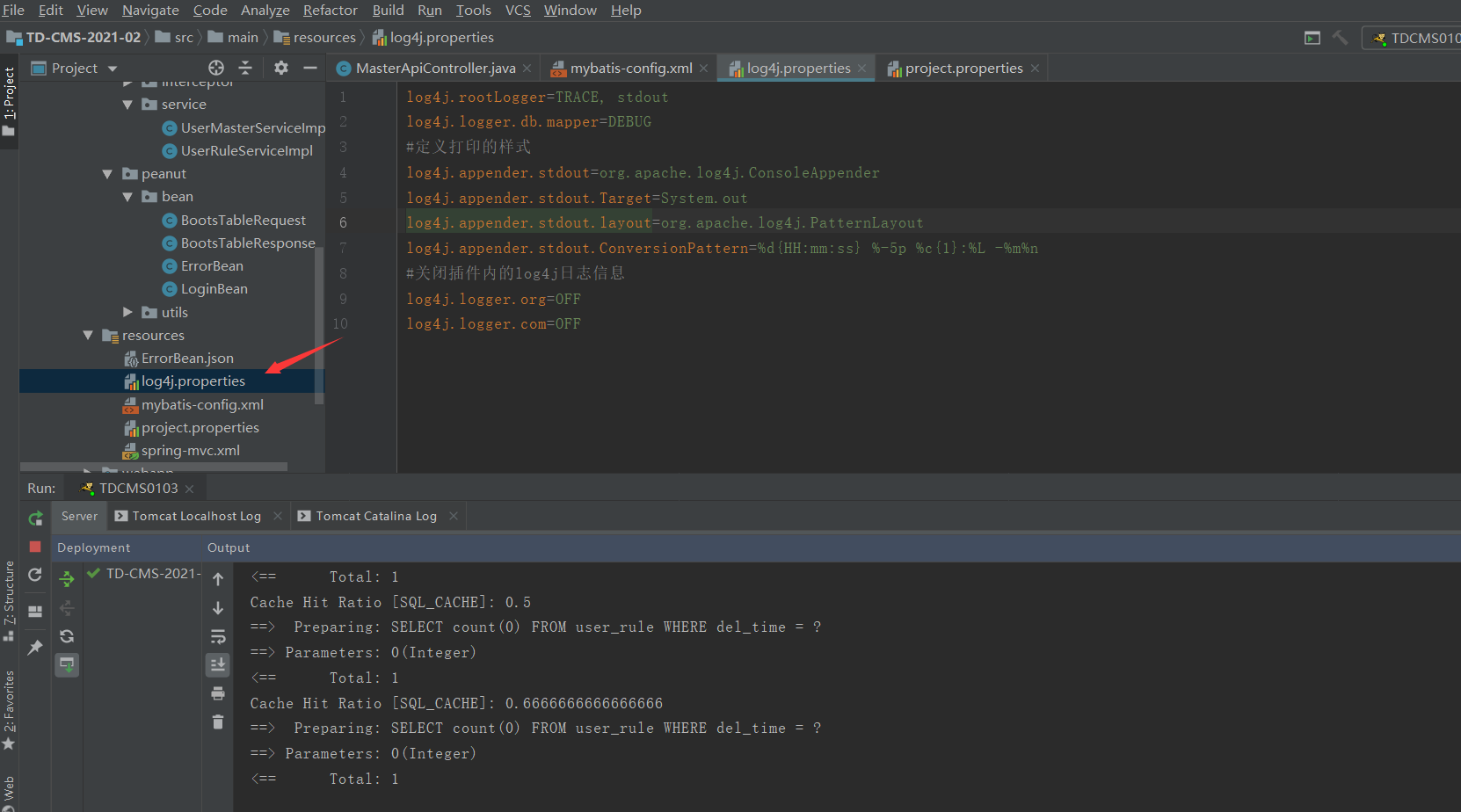This screenshot has height=812, width=1461.
Task: Click the locate target icon in Project panel
Action: [216, 68]
